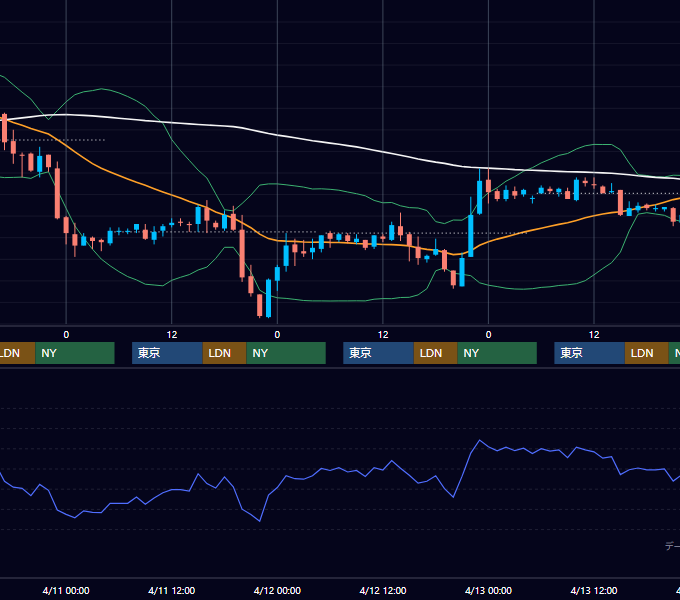
Task: Click the 4/11 00:00 date label
Action: tap(66, 590)
